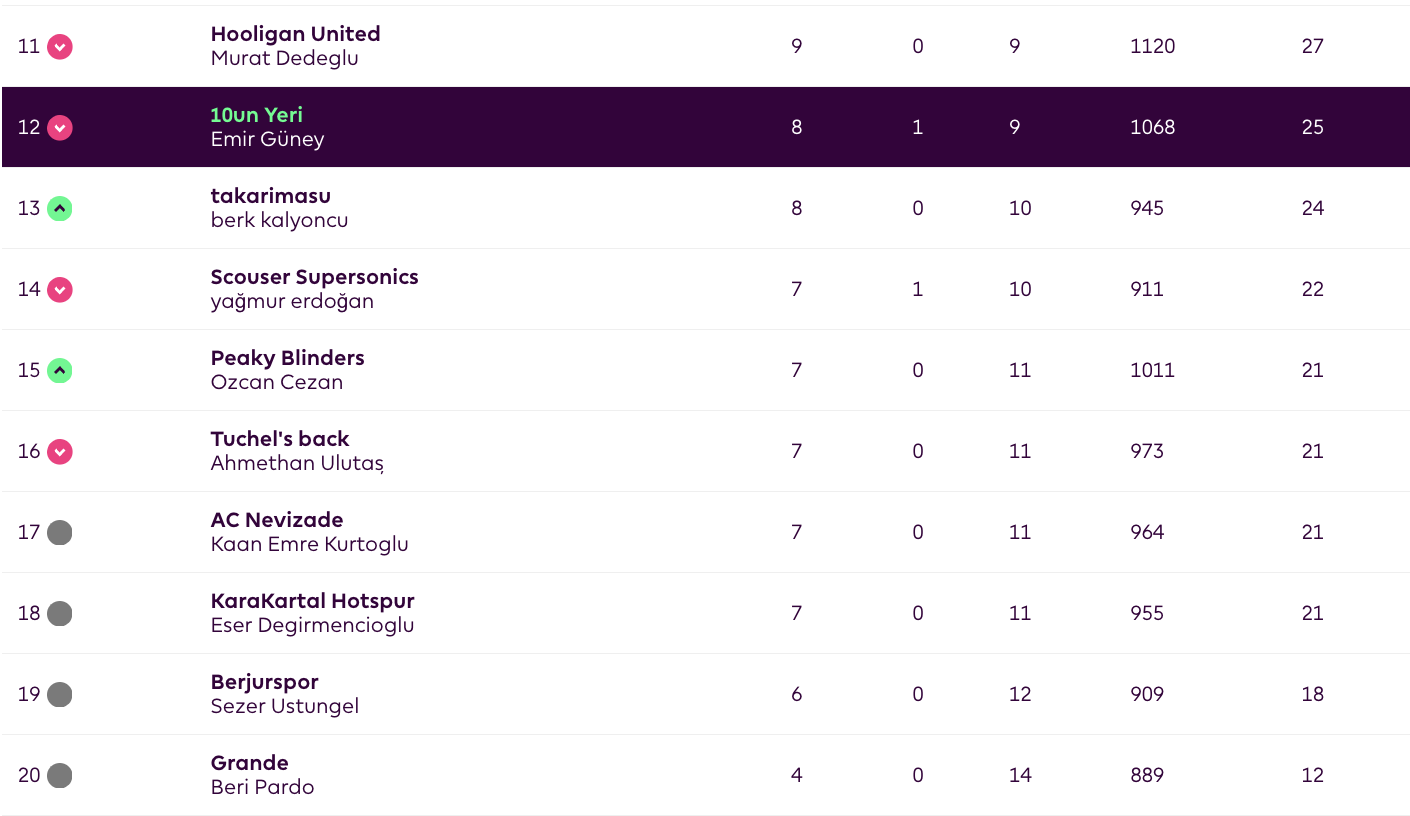Click the red down arrow beside rank 11
1410x816 pixels.
pos(60,47)
